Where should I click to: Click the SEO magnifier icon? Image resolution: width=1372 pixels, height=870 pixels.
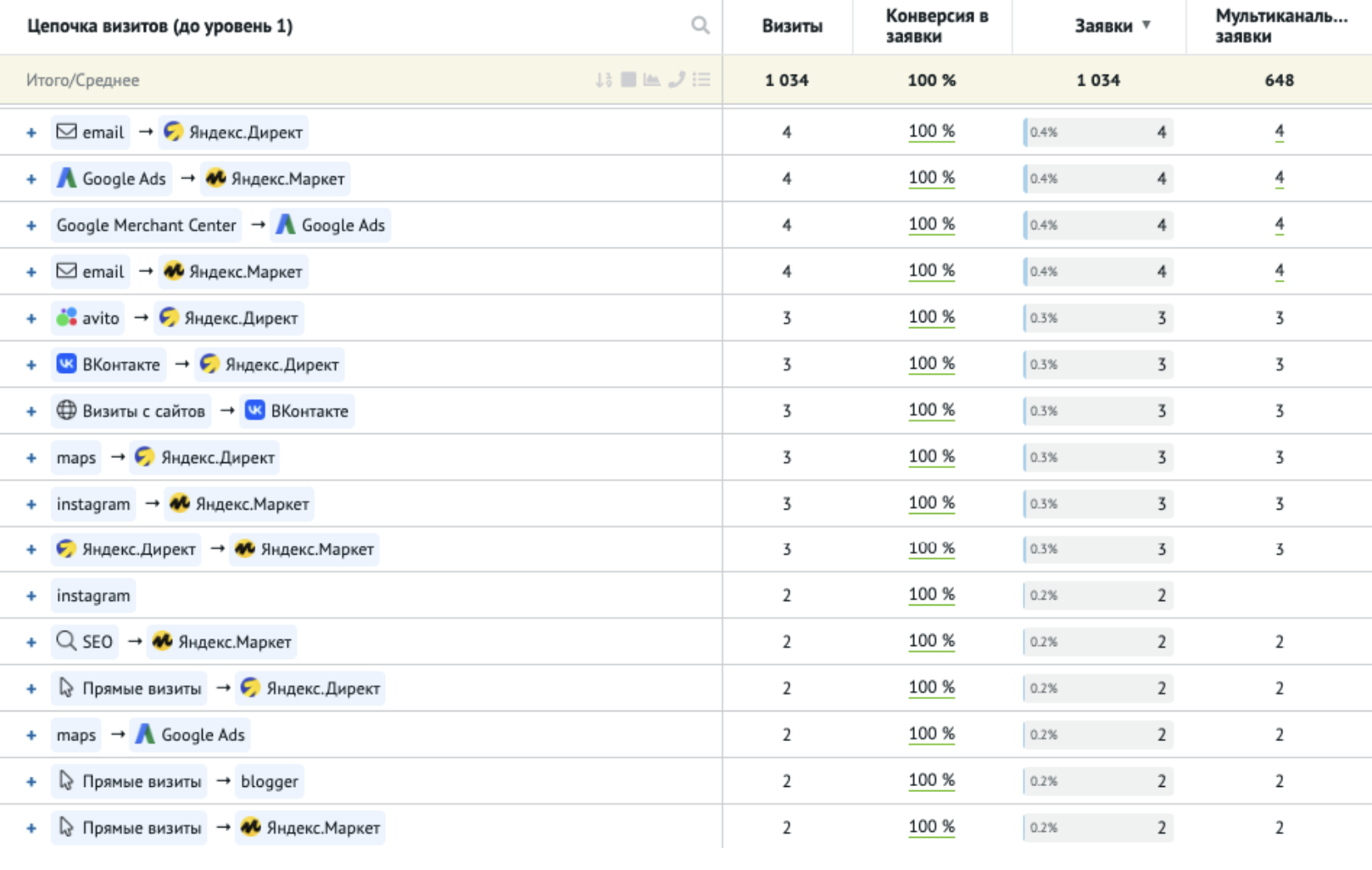click(x=66, y=642)
